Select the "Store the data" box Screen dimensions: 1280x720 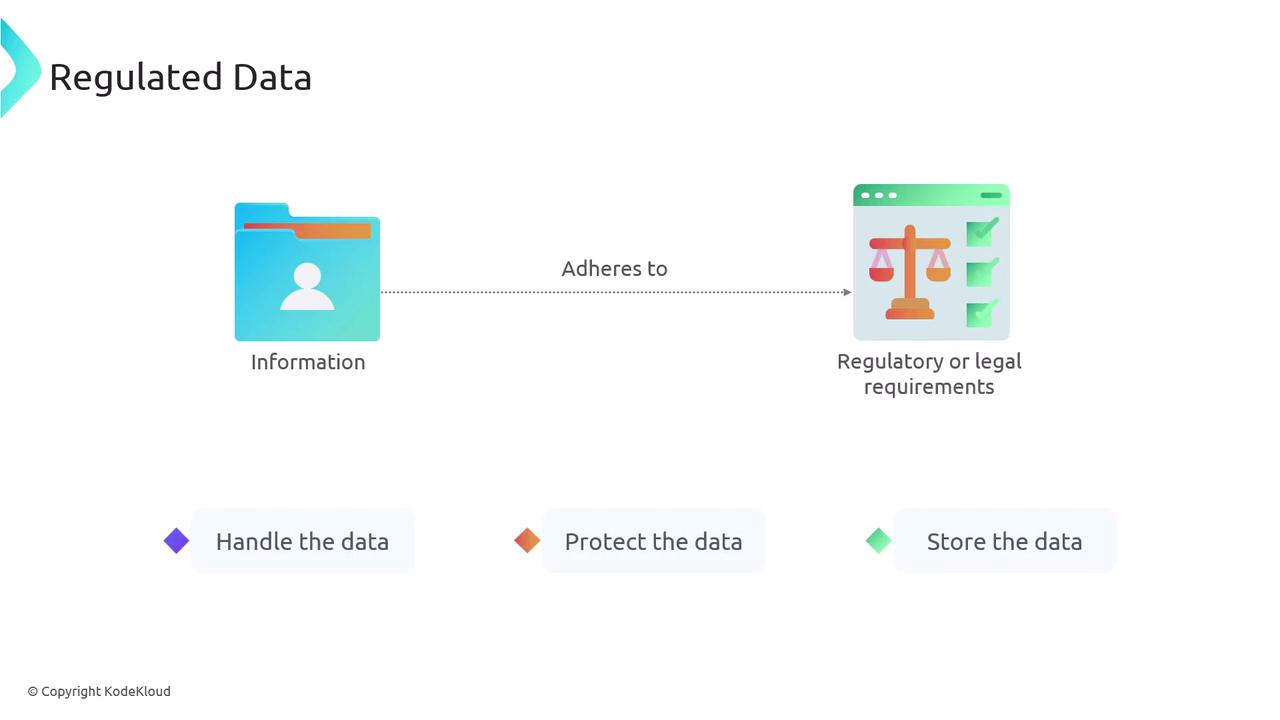tap(1004, 541)
